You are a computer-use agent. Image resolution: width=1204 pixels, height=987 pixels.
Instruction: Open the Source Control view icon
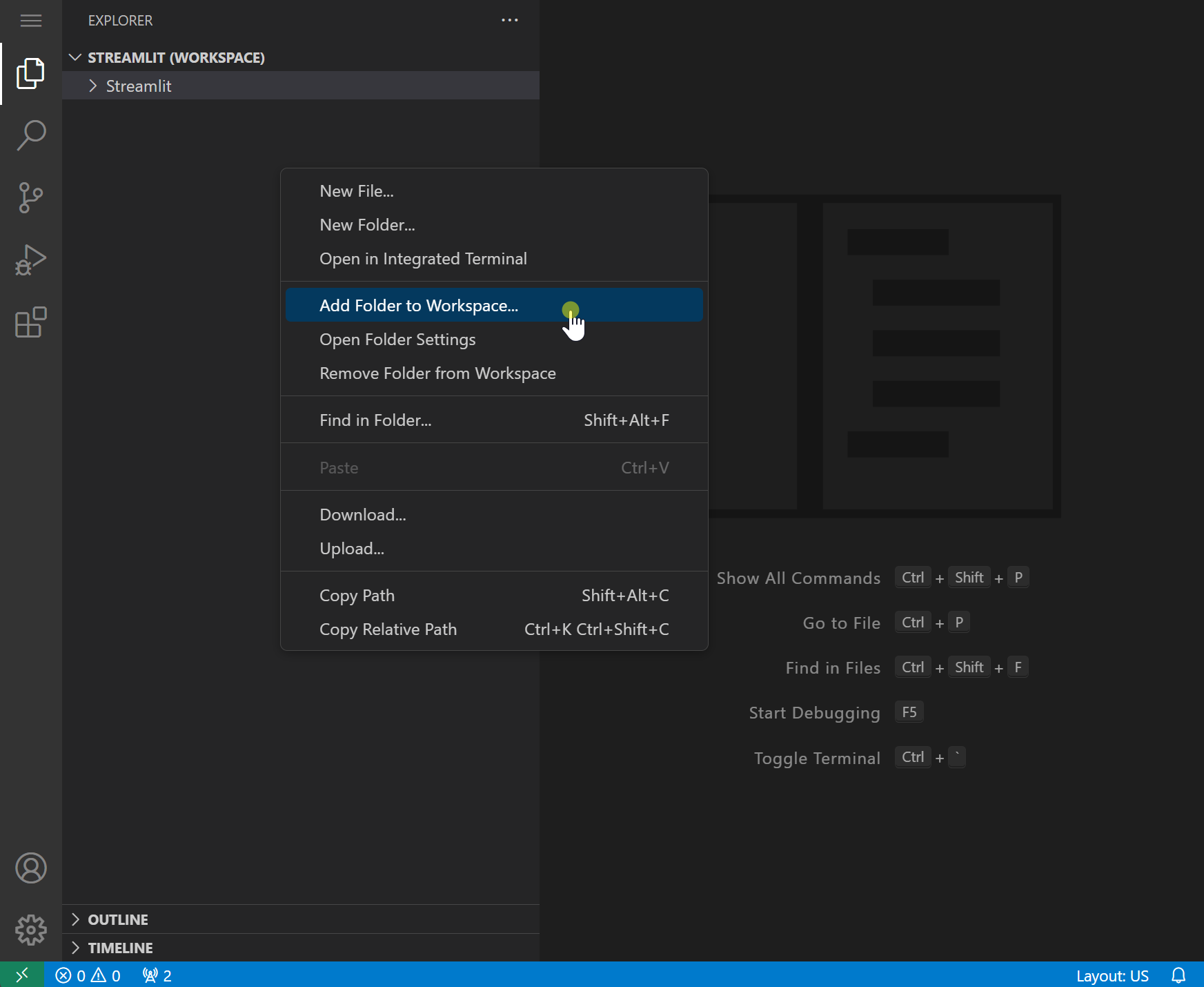click(31, 198)
